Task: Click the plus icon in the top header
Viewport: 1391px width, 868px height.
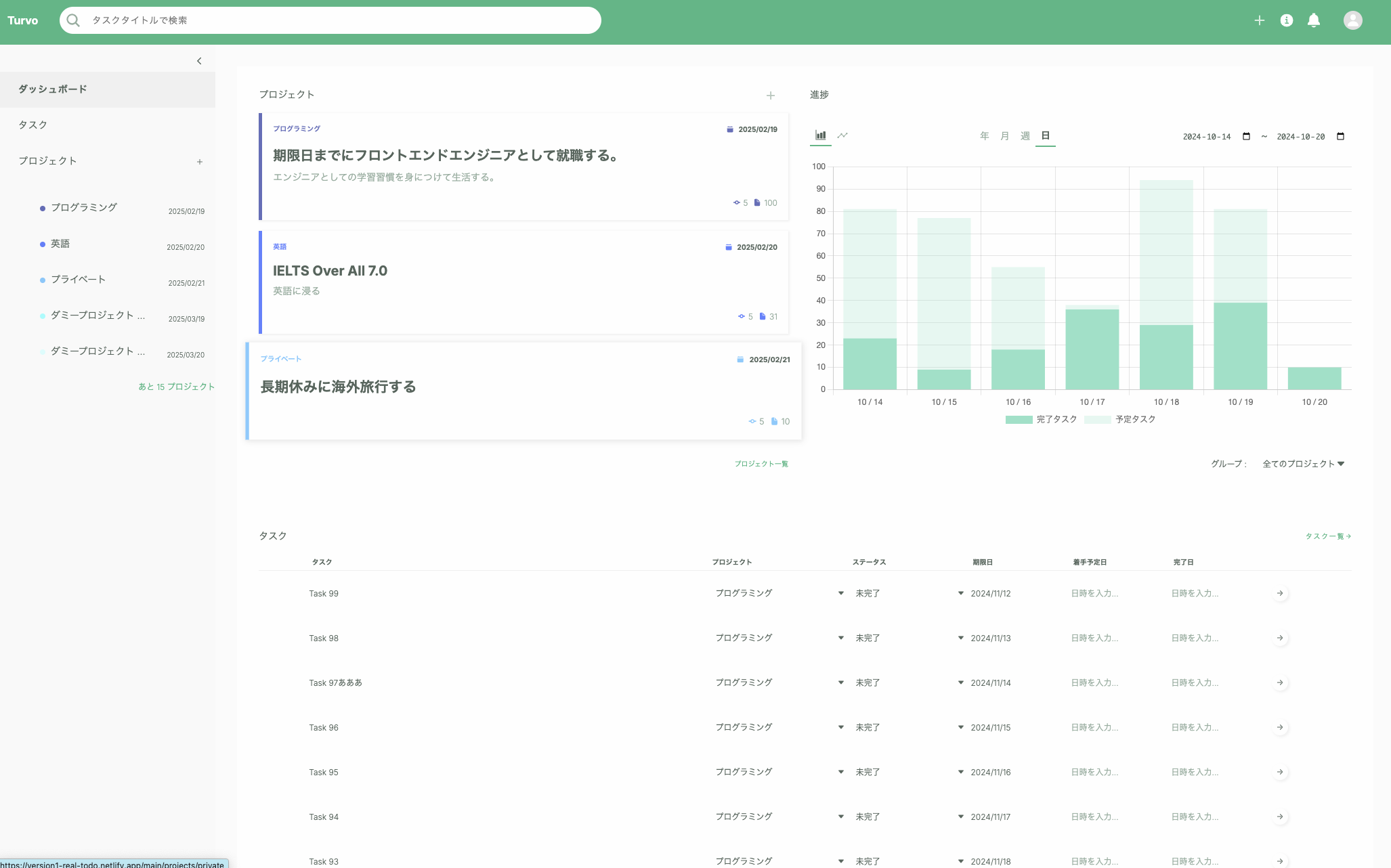Action: 1259,20
